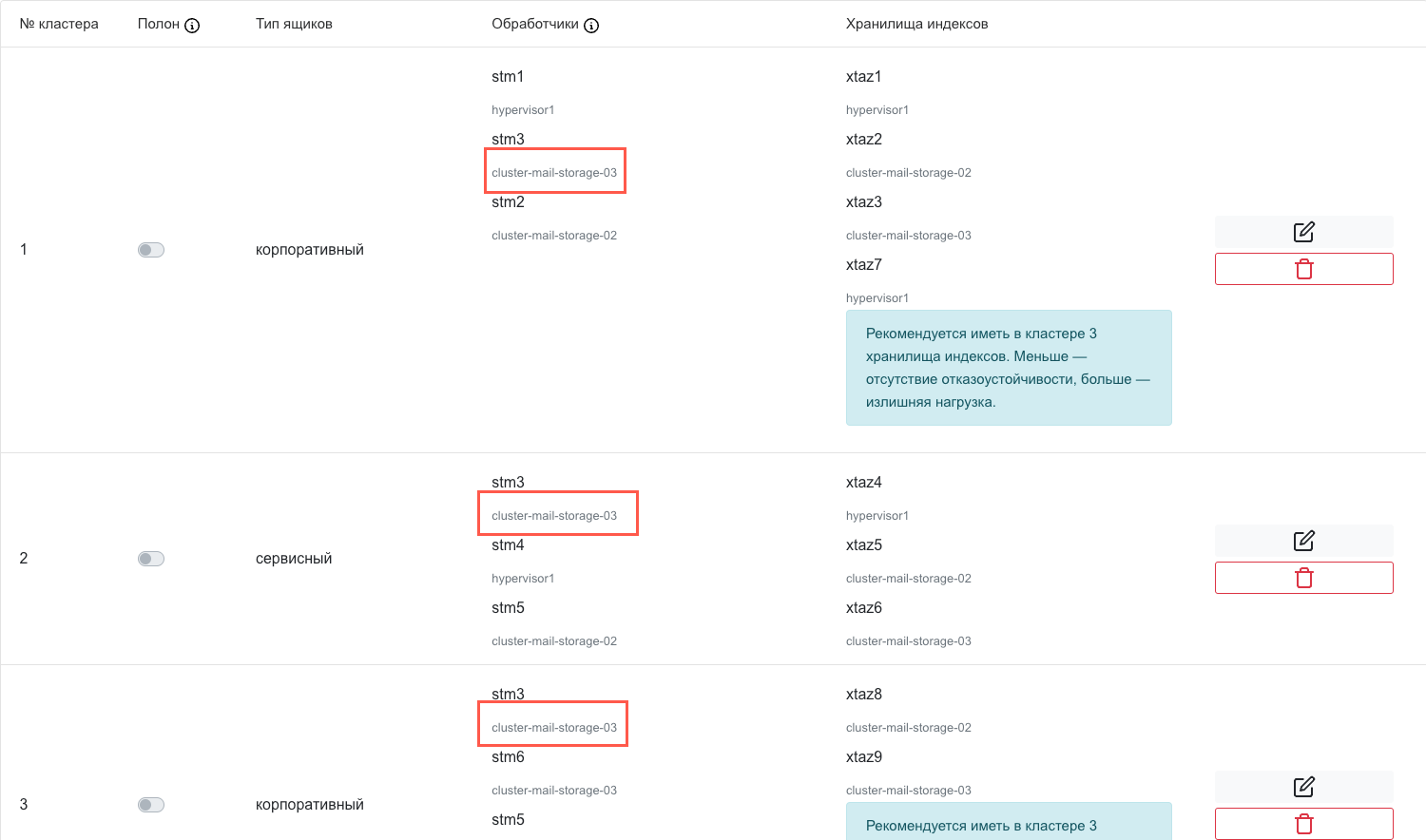Click the info icon next to Полон

tap(192, 26)
